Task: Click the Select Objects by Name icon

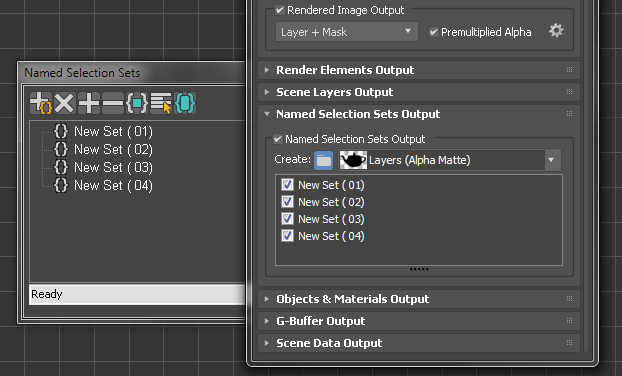Action: tap(161, 103)
